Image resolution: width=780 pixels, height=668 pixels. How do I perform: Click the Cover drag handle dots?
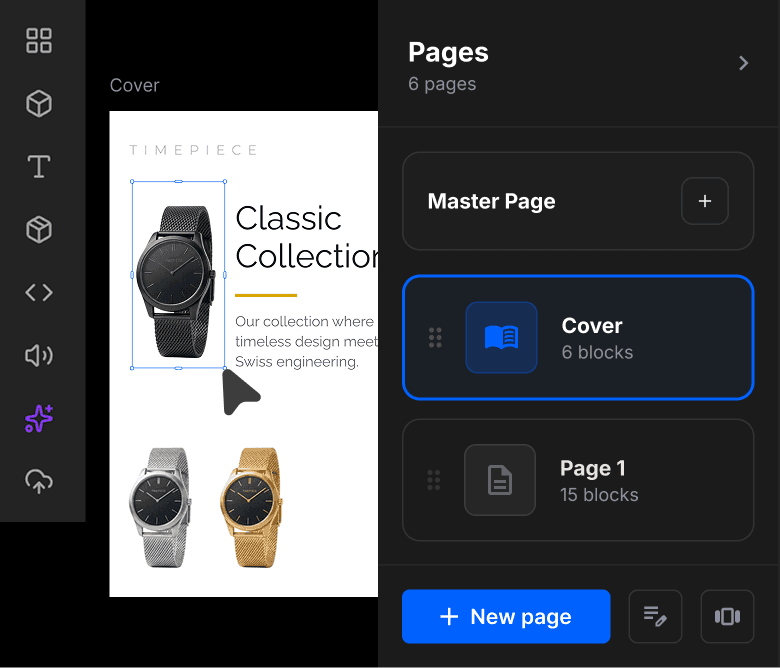click(435, 338)
